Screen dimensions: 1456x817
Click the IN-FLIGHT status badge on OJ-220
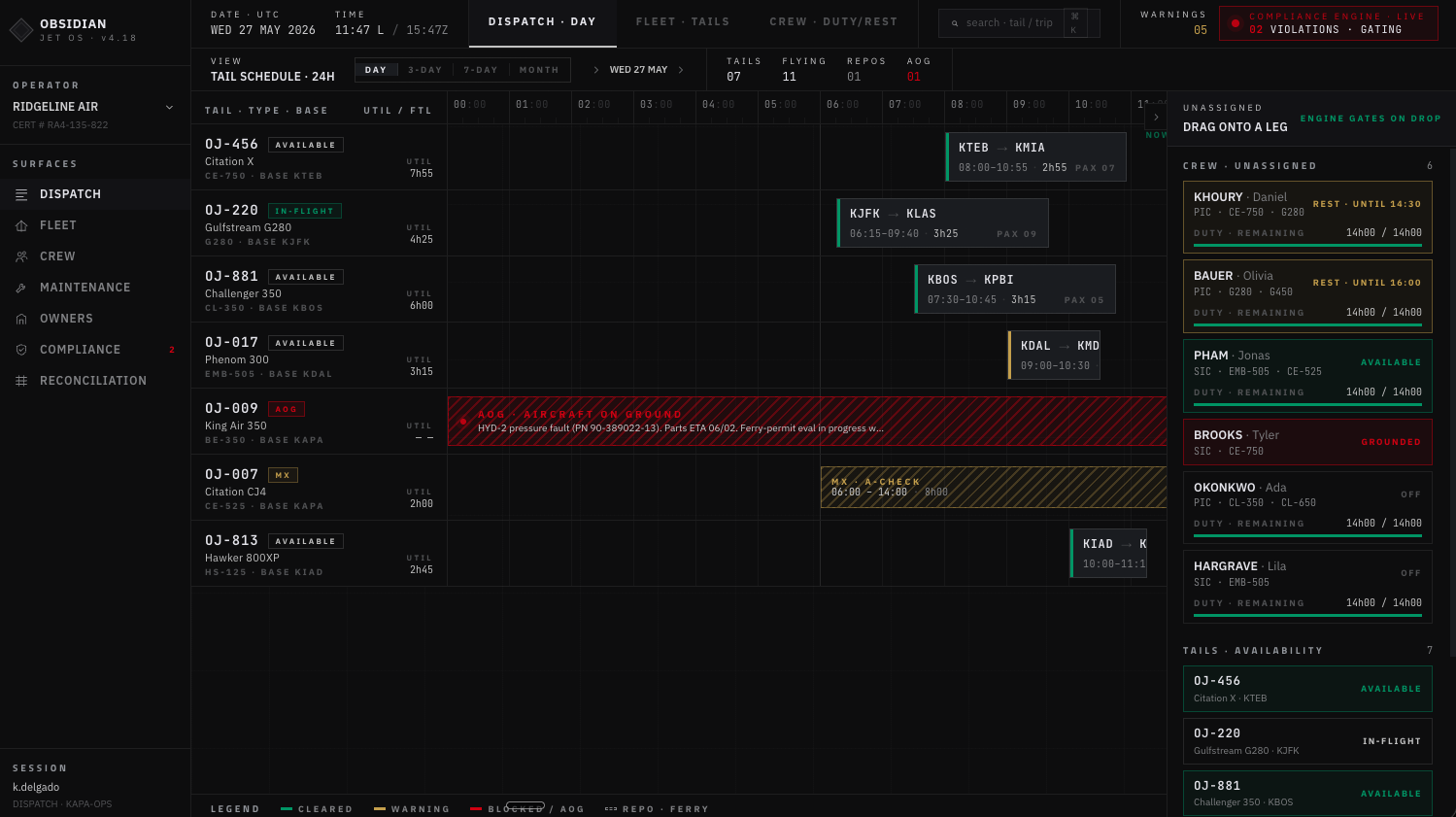[x=304, y=211]
